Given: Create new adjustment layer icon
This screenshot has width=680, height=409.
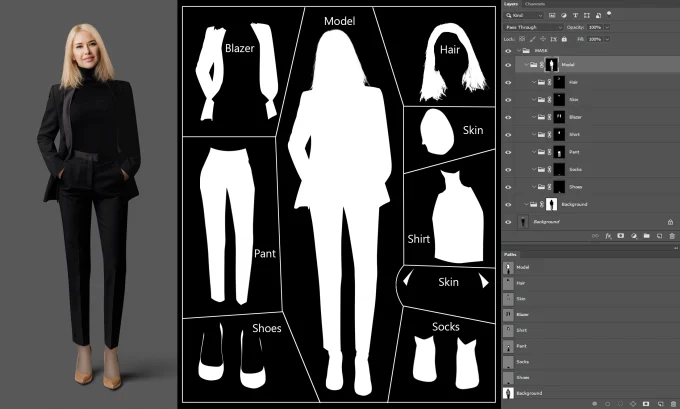Looking at the screenshot, I should click(x=633, y=236).
